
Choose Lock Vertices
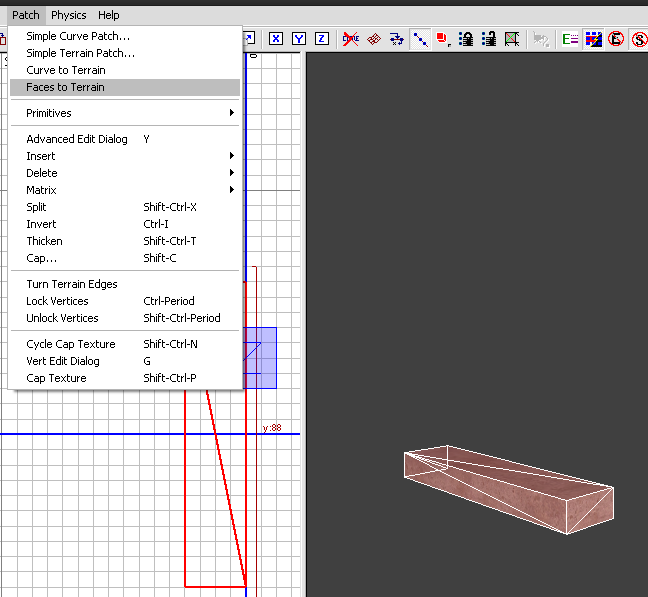pos(125,301)
